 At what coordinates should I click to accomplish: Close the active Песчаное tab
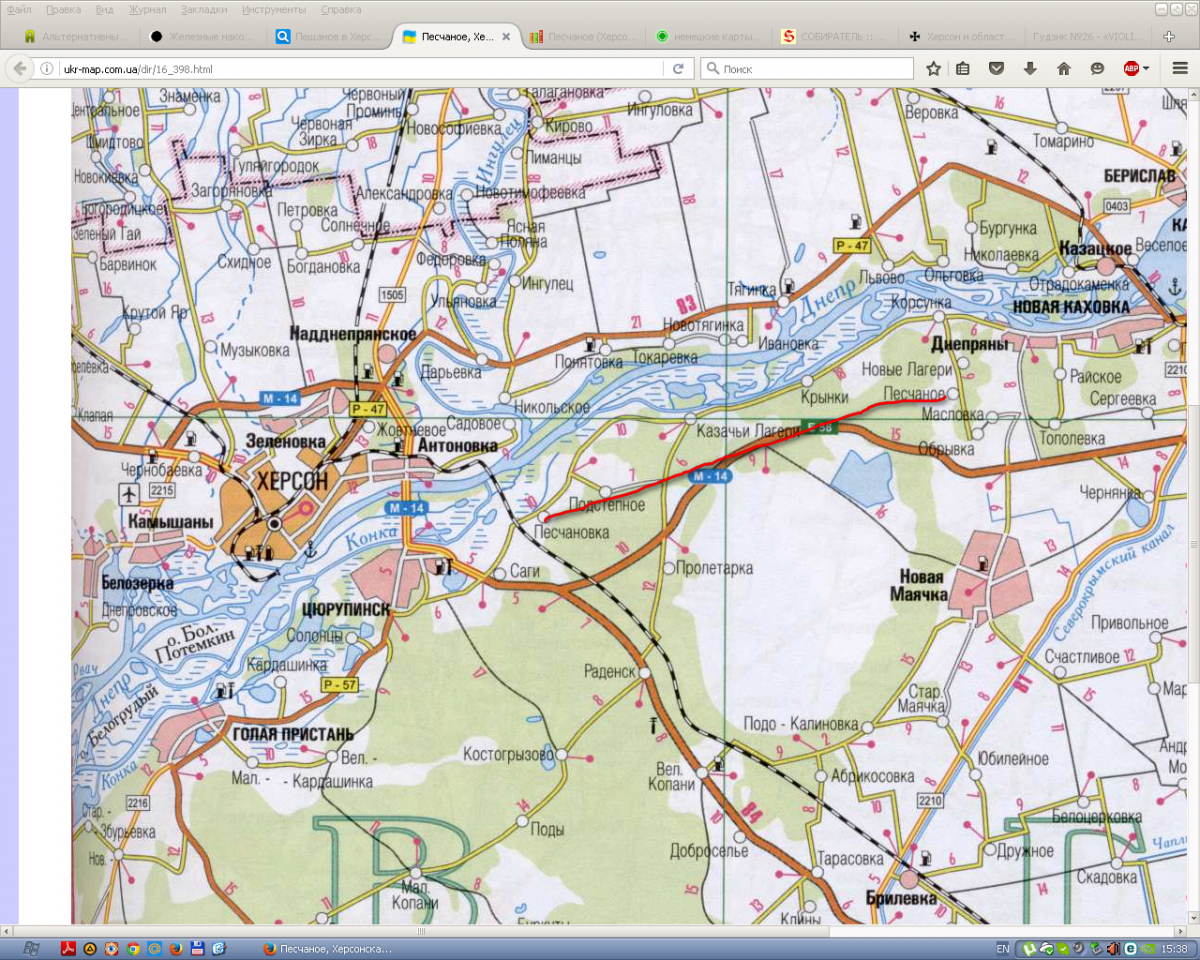(x=505, y=36)
